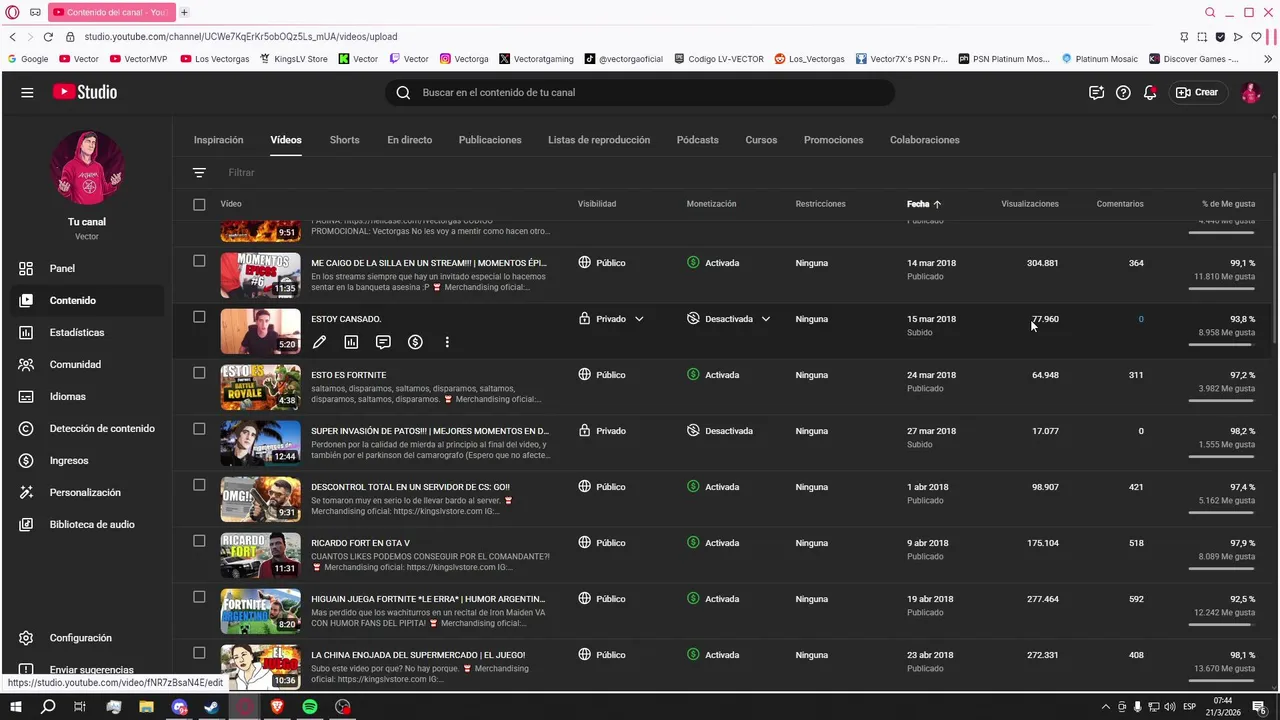Open Spotify in the taskbar

point(310,707)
